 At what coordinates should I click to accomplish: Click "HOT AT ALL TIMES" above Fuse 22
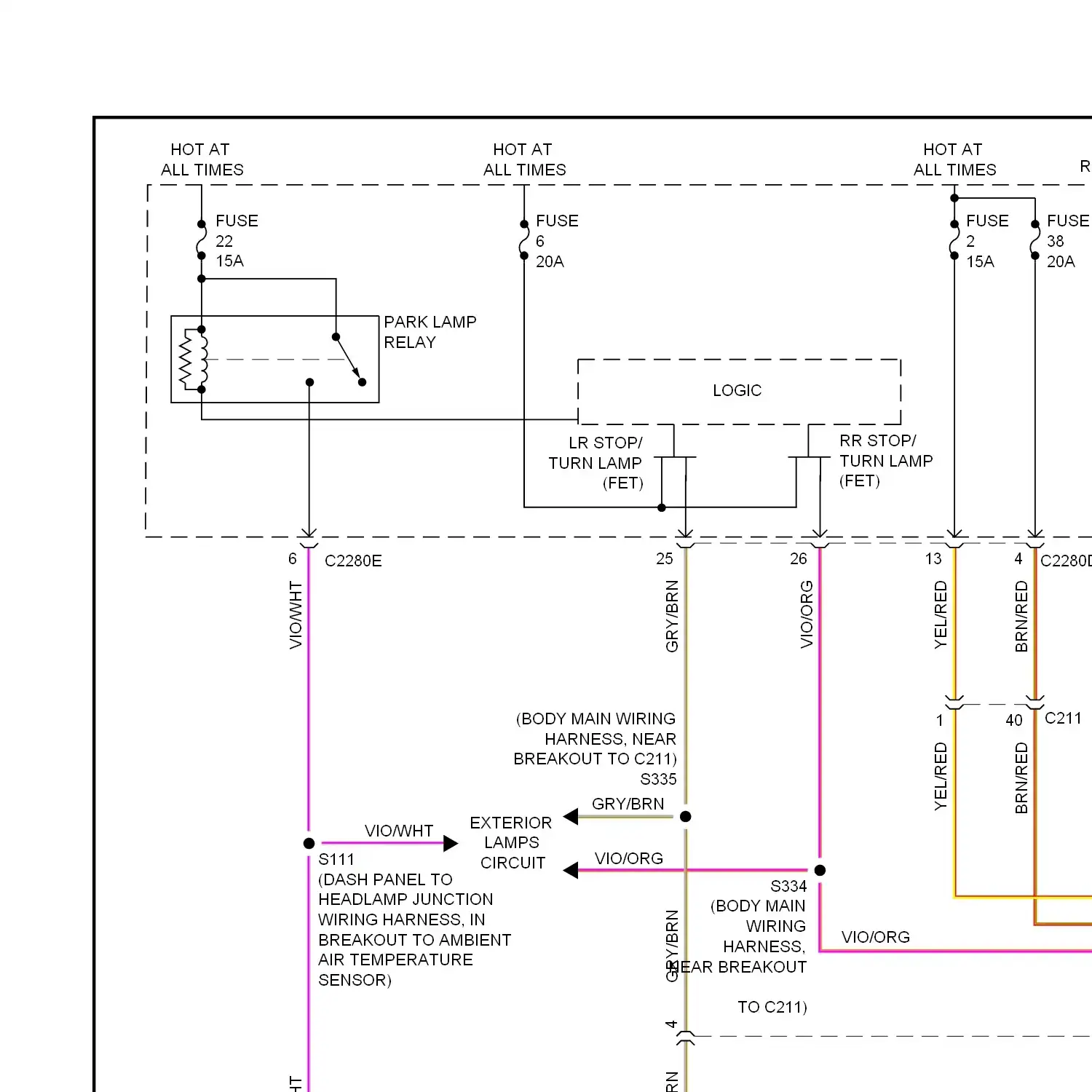(x=202, y=159)
